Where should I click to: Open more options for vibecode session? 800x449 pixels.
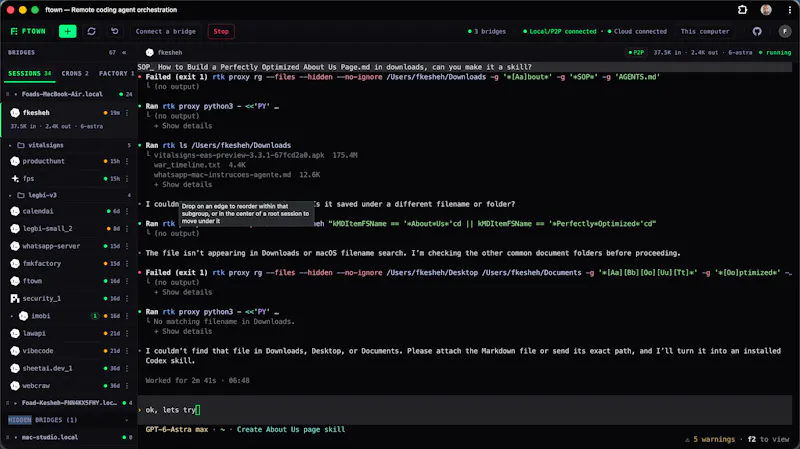(x=127, y=351)
